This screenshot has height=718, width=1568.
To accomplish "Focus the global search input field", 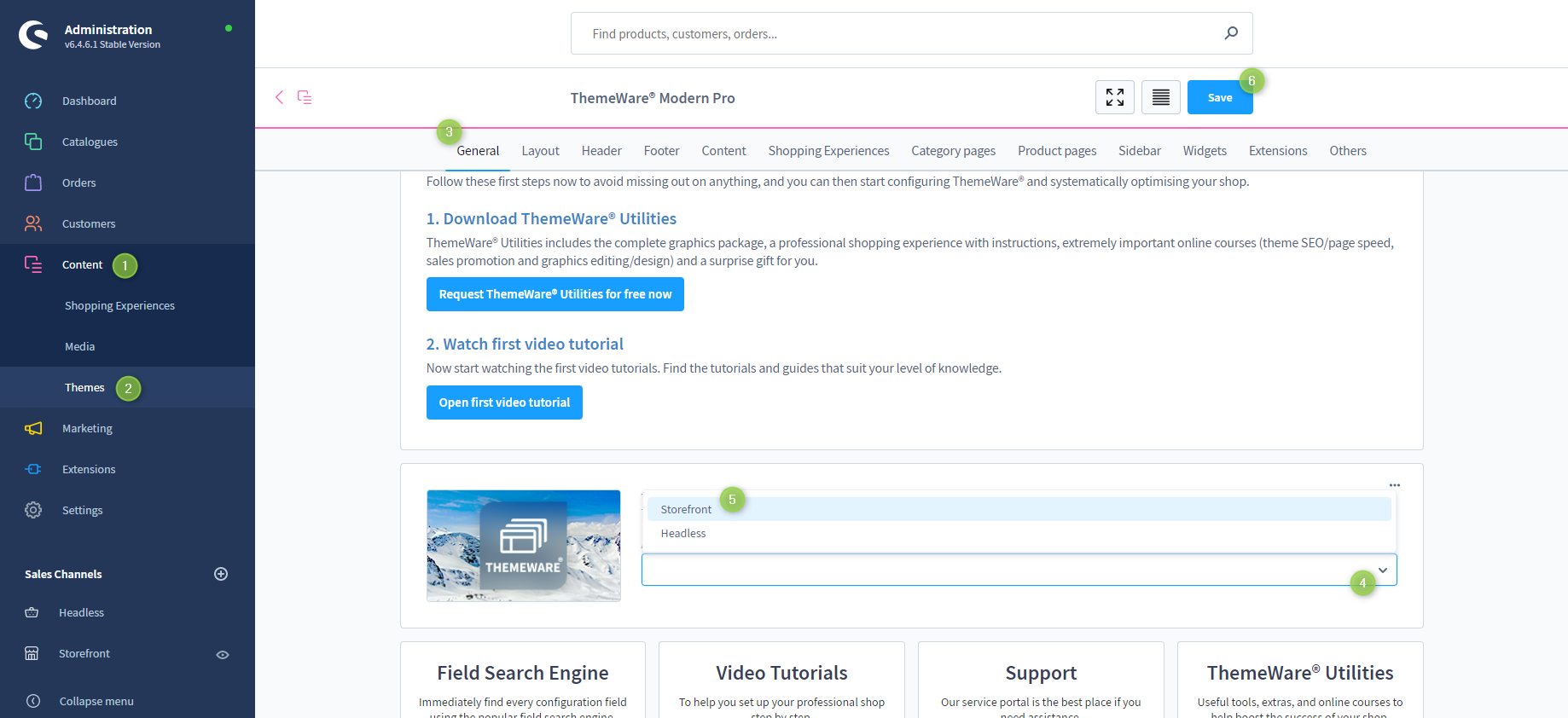I will pos(912,33).
